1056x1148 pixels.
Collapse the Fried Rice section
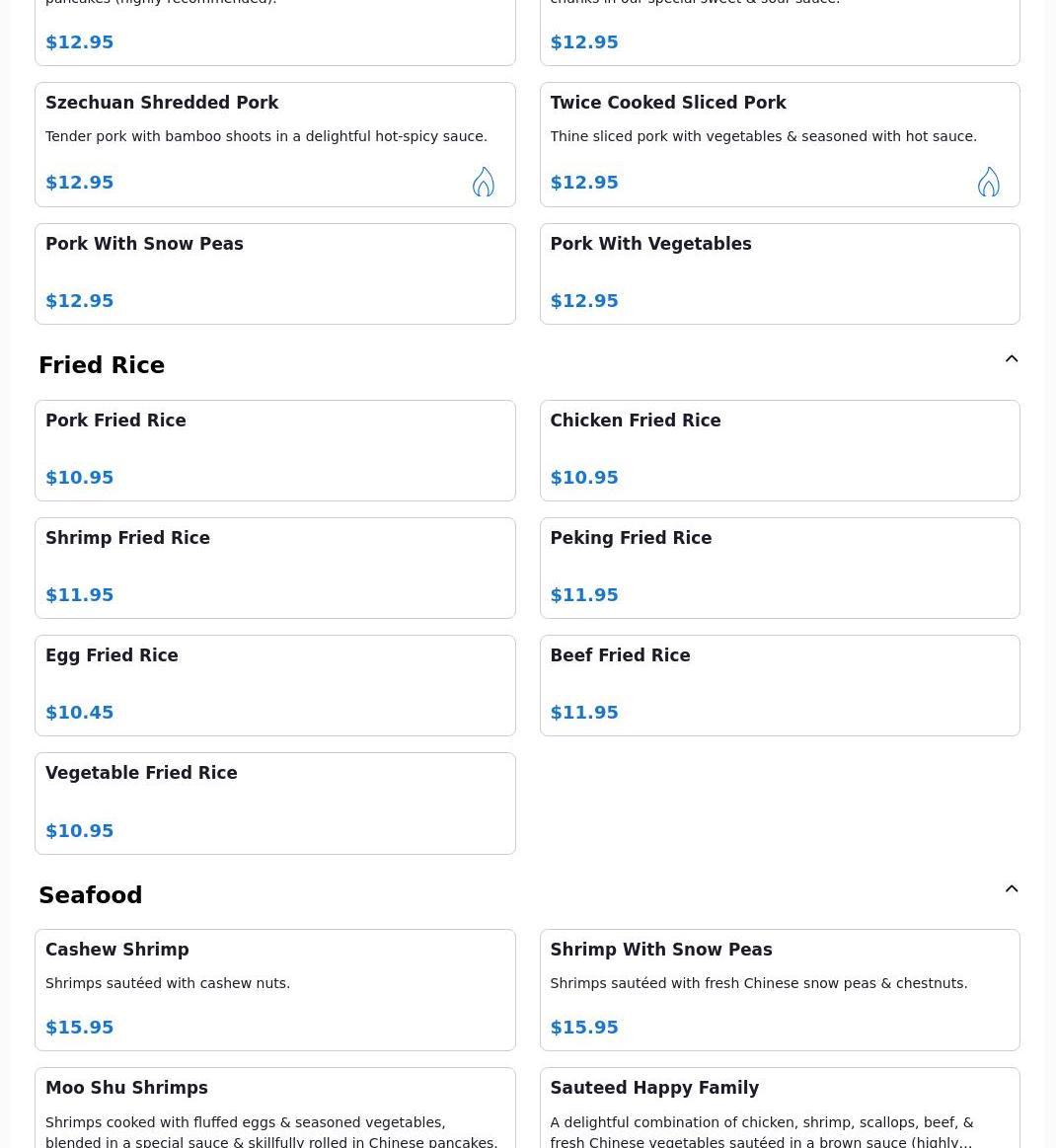coord(1012,359)
